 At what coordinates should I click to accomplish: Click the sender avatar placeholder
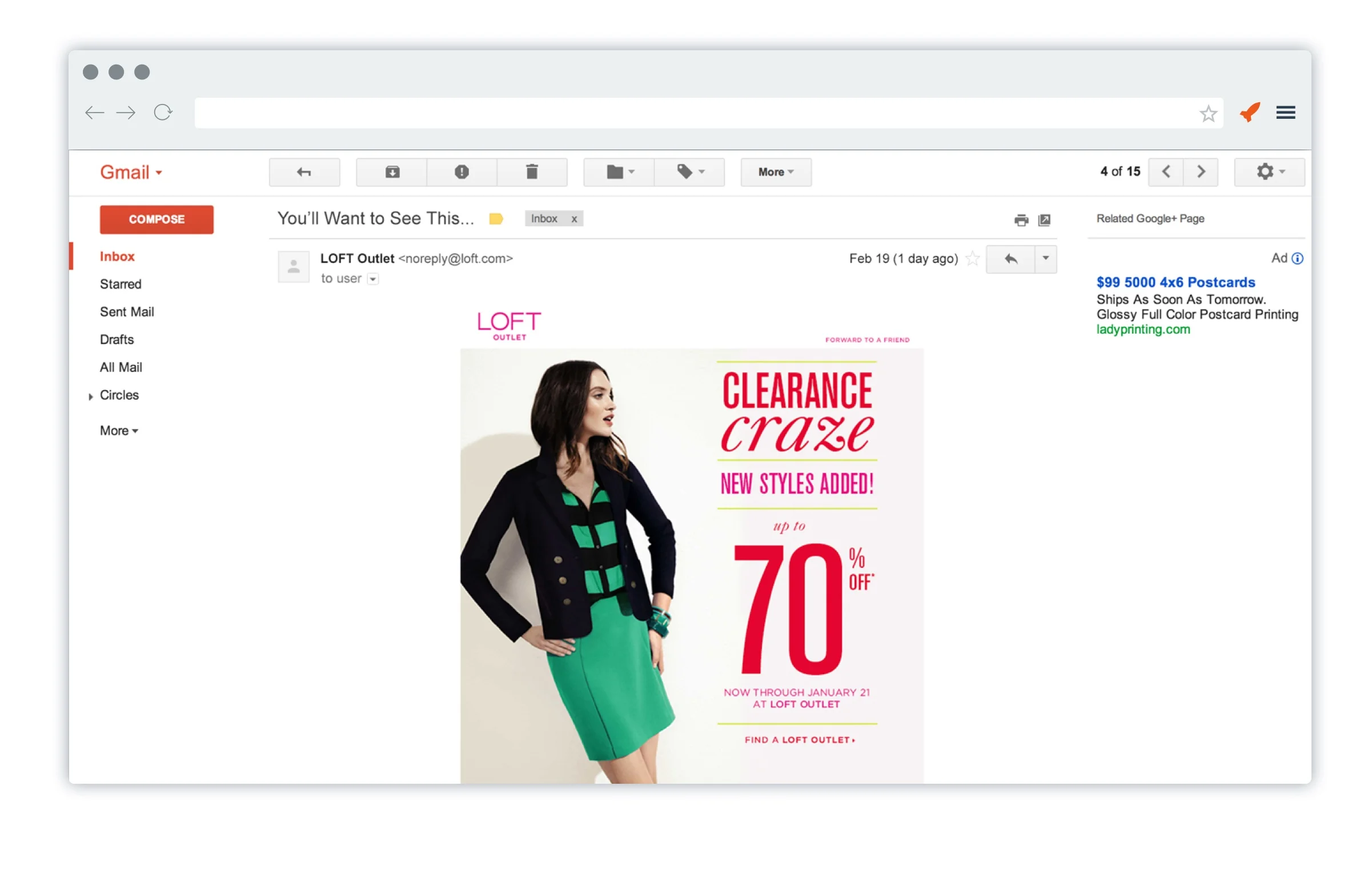294,267
